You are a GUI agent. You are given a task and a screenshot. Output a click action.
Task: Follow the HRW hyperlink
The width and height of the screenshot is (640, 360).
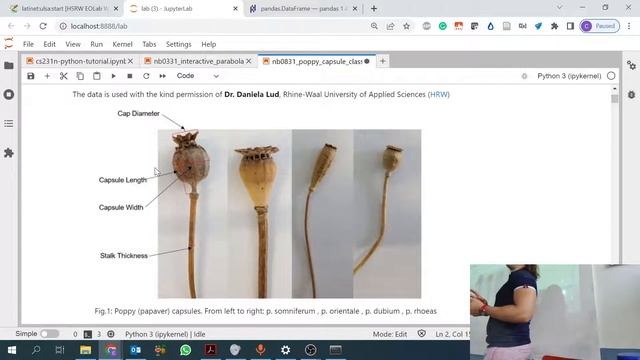439,94
